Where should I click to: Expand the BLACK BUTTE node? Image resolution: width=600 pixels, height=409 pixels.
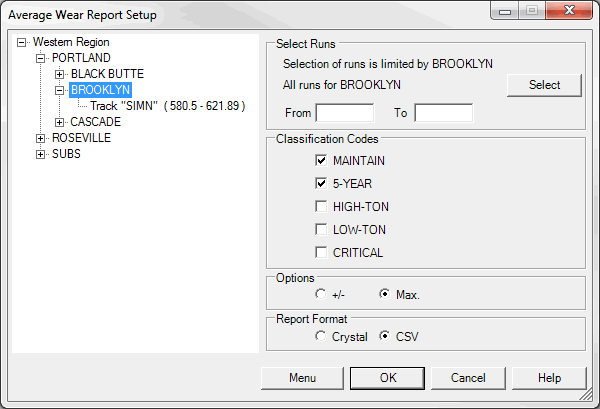[60, 74]
